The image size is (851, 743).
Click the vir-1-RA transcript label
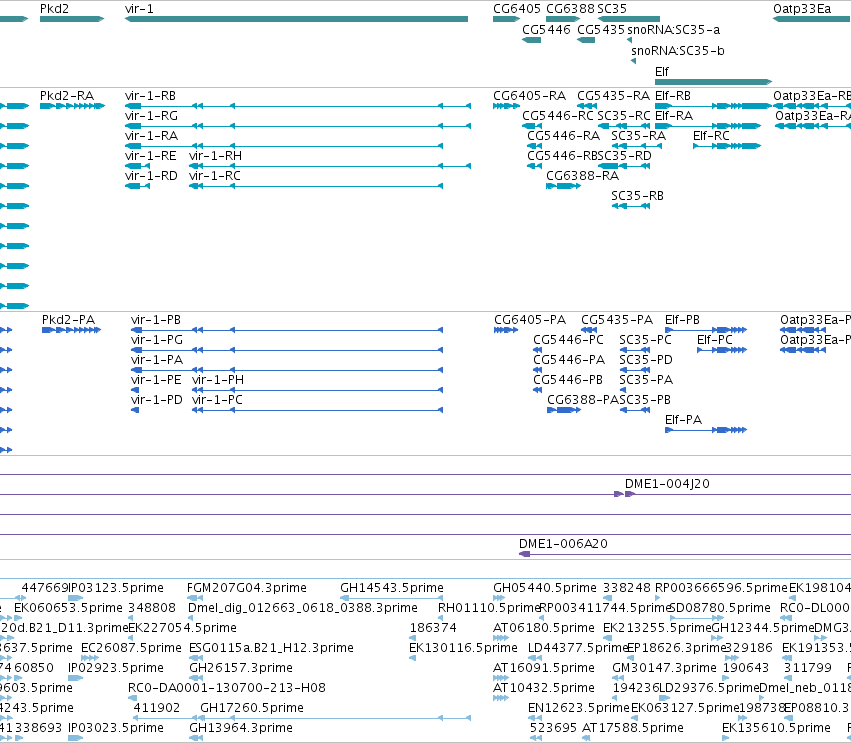[x=151, y=136]
